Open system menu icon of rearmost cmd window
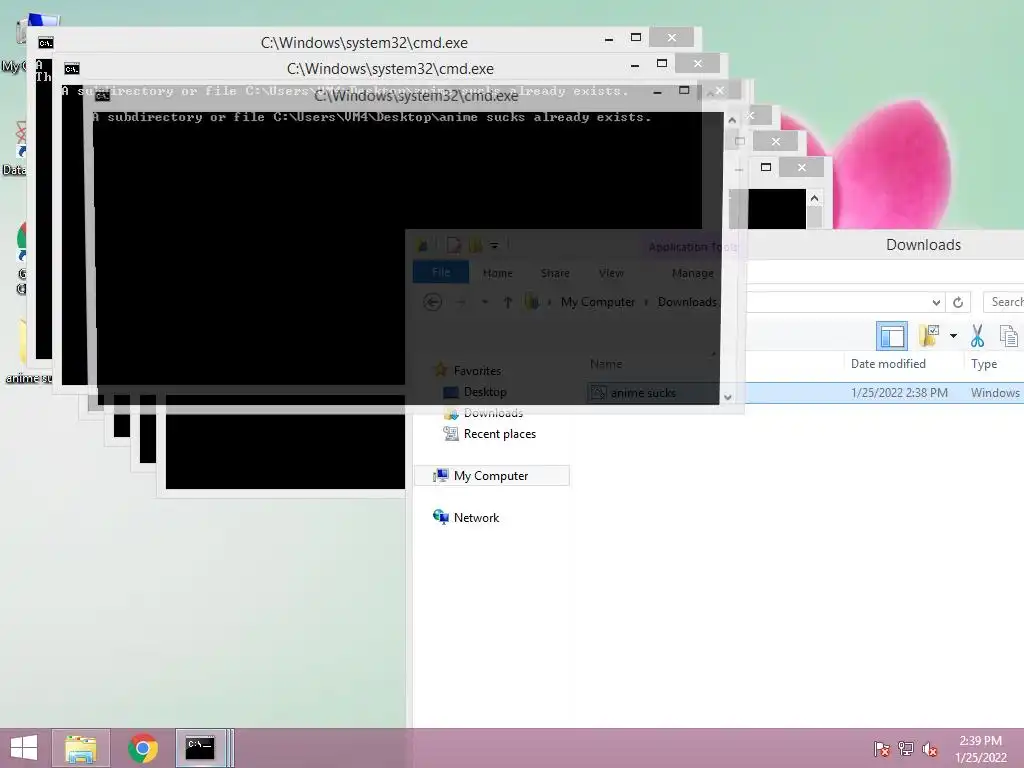The width and height of the screenshot is (1024, 768). tap(45, 43)
